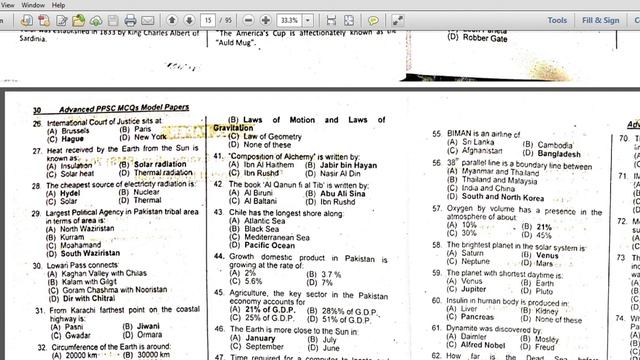Image resolution: width=640 pixels, height=360 pixels.
Task: Open the View menu
Action: 7,5
